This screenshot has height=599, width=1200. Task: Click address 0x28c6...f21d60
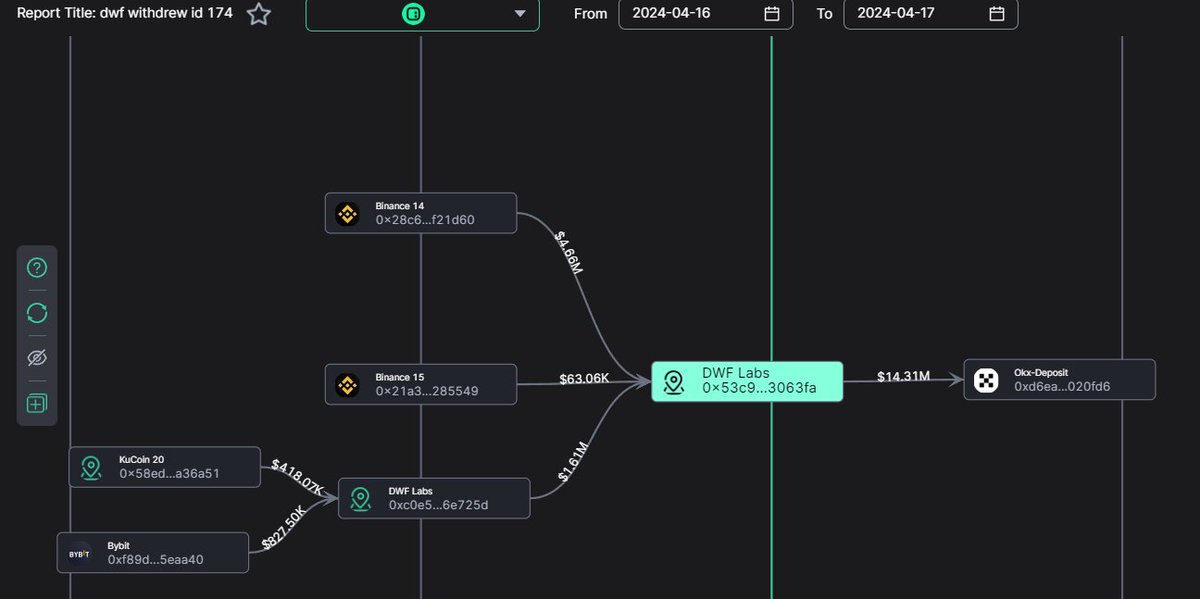point(425,220)
